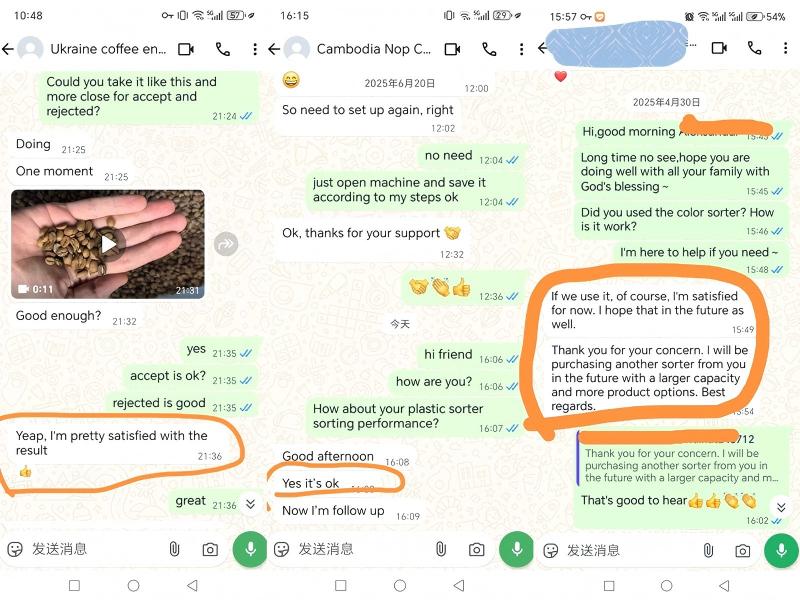Open Cambodia Nop contact profile name
The height and width of the screenshot is (600, 800).
tap(373, 49)
